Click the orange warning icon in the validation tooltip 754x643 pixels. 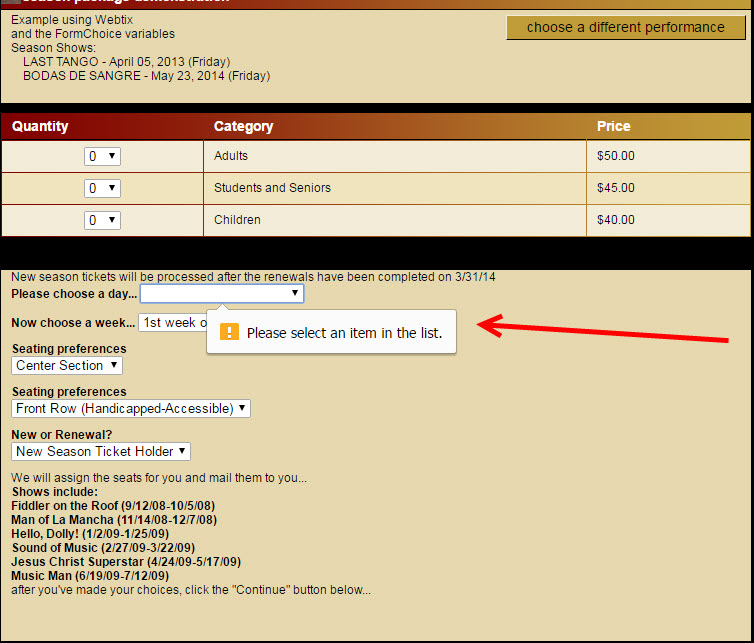pyautogui.click(x=229, y=332)
